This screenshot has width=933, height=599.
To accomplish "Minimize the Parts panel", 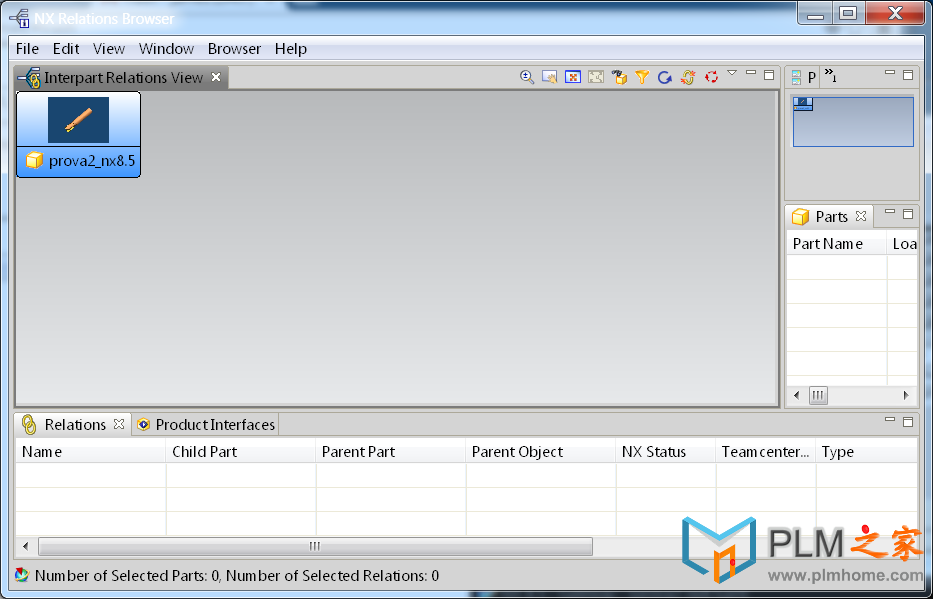I will click(x=890, y=211).
